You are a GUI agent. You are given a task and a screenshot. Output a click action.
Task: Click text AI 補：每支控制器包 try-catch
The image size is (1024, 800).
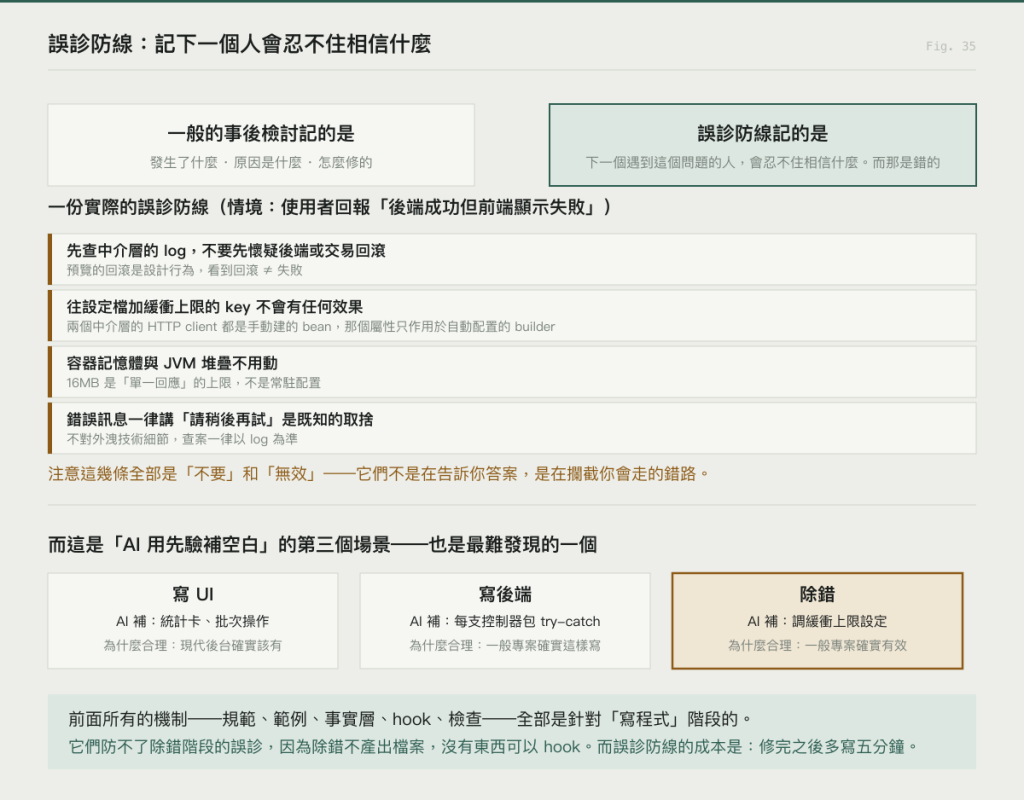tap(505, 621)
